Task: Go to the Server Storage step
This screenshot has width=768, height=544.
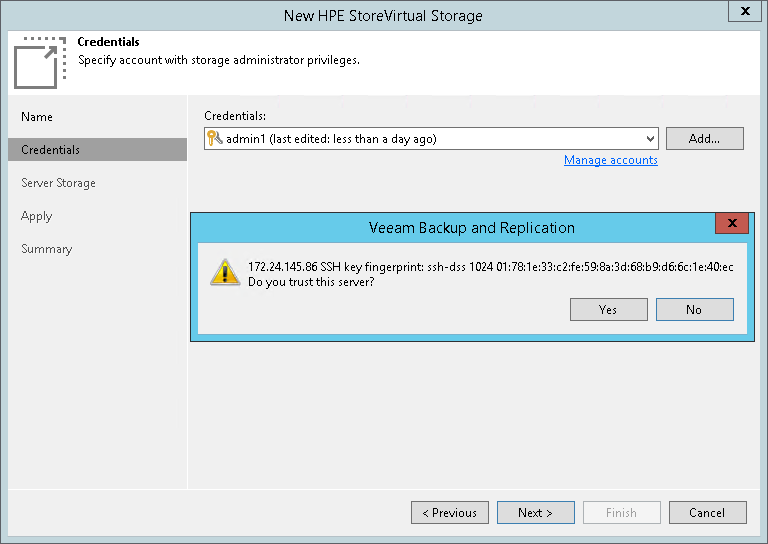Action: click(58, 183)
